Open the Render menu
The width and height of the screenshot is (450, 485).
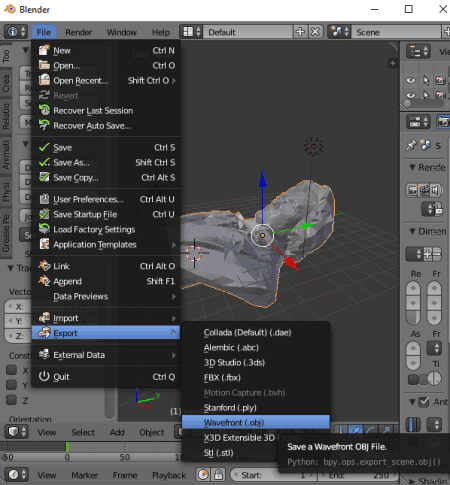[x=78, y=32]
